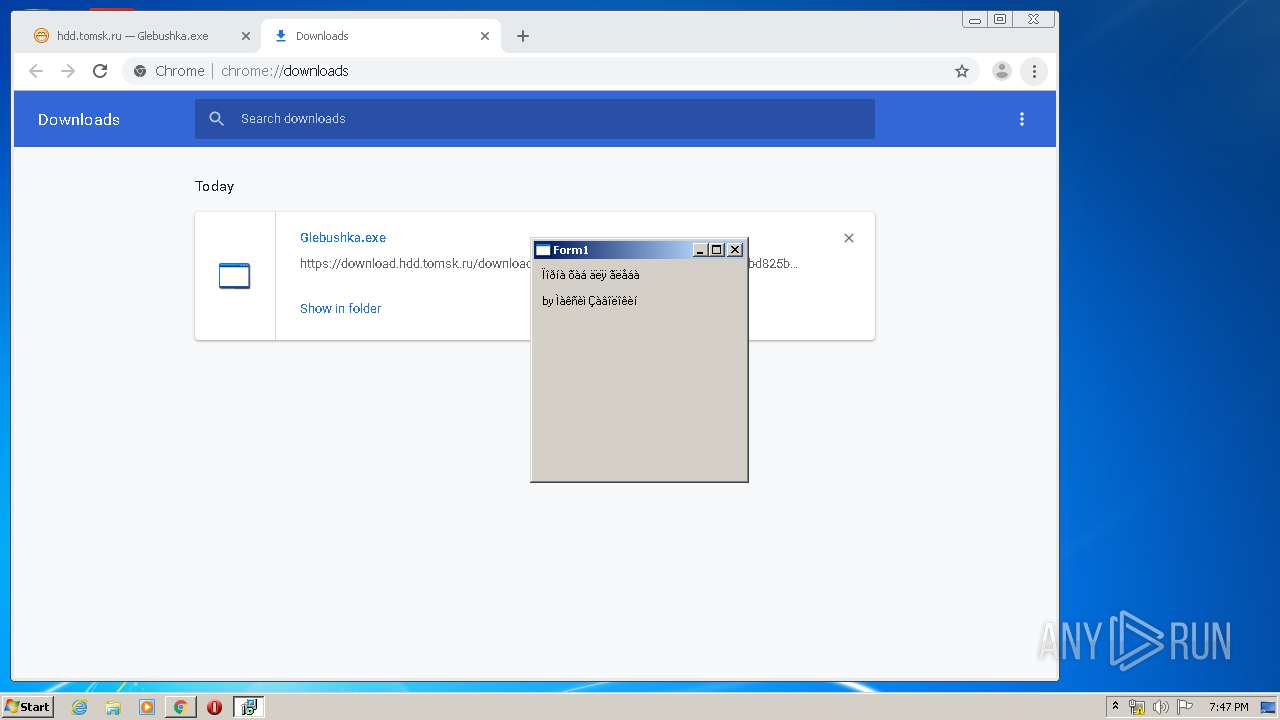Click the Form1 title bar icon
The image size is (1280, 720).
[x=543, y=250]
